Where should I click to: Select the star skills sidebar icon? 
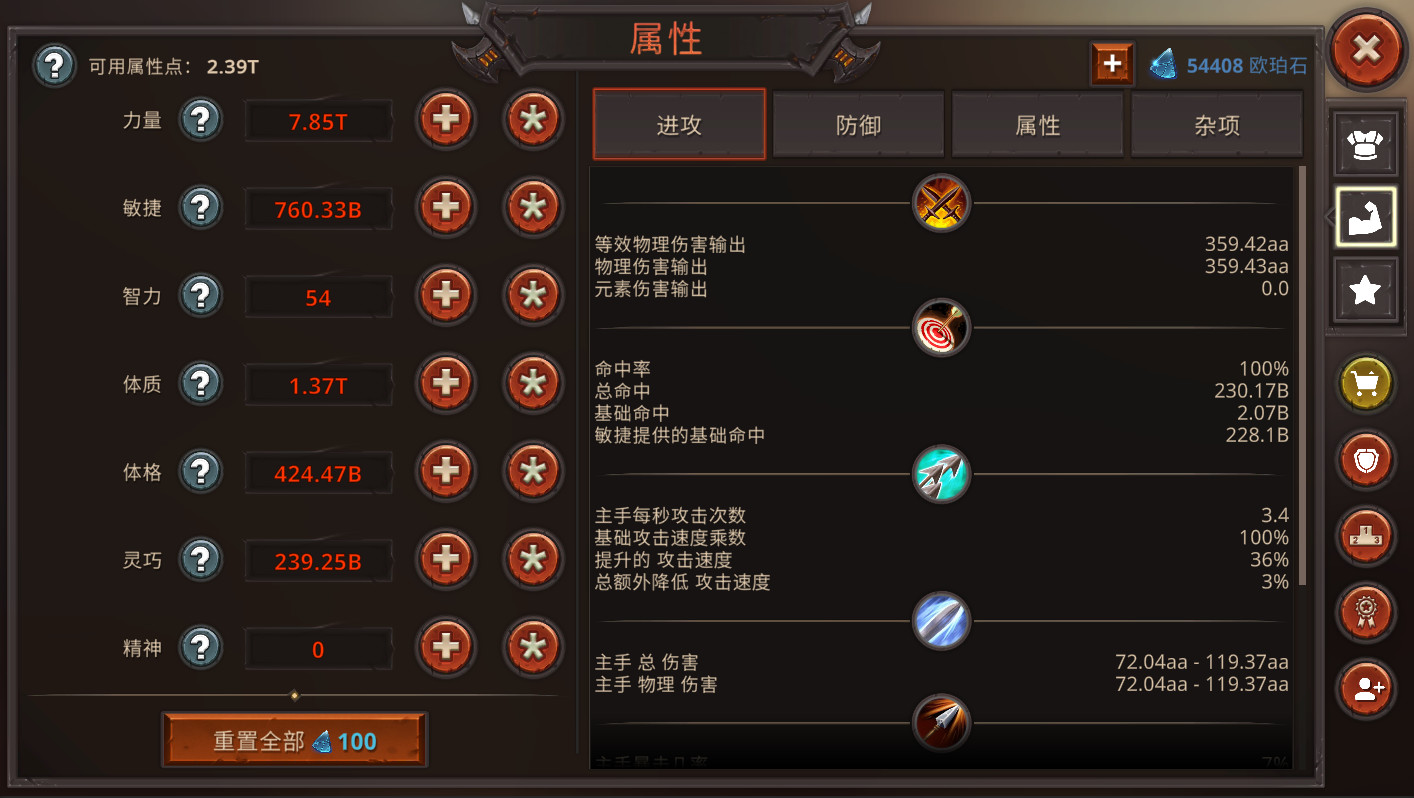click(x=1365, y=290)
